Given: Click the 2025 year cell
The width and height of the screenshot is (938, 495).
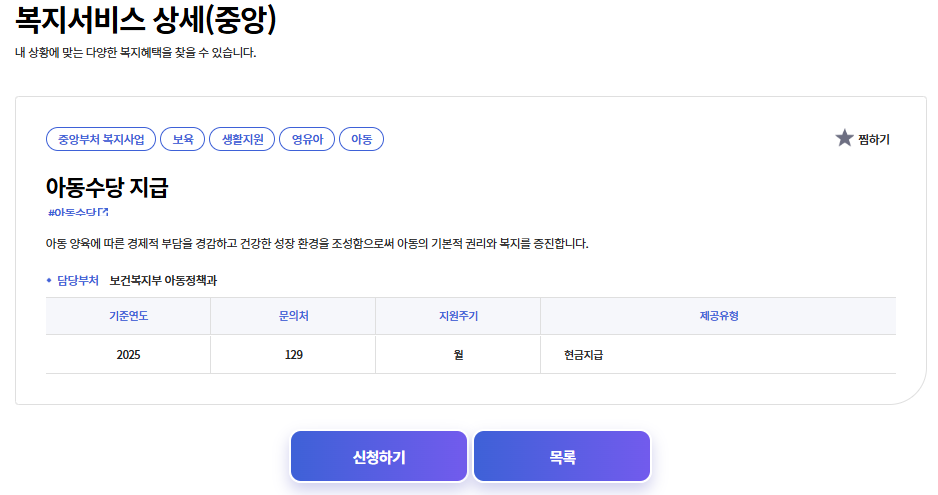Looking at the screenshot, I should point(128,354).
